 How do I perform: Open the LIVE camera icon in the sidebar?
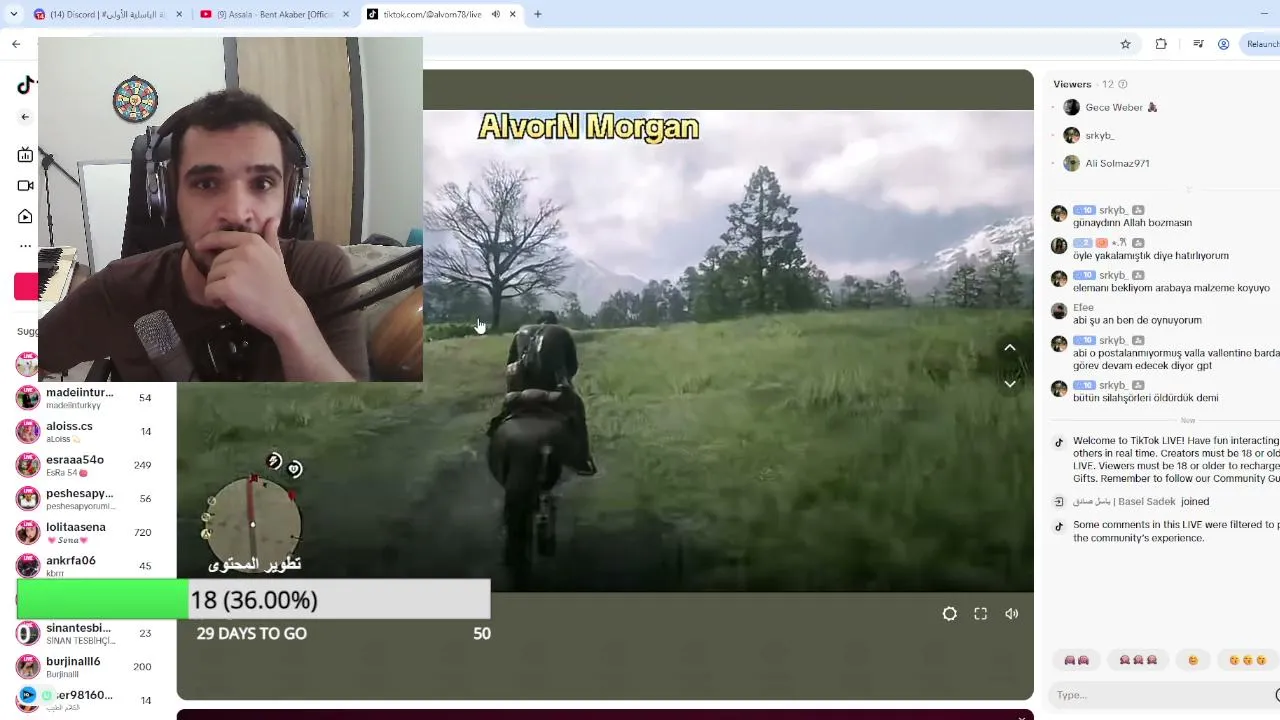[25, 186]
